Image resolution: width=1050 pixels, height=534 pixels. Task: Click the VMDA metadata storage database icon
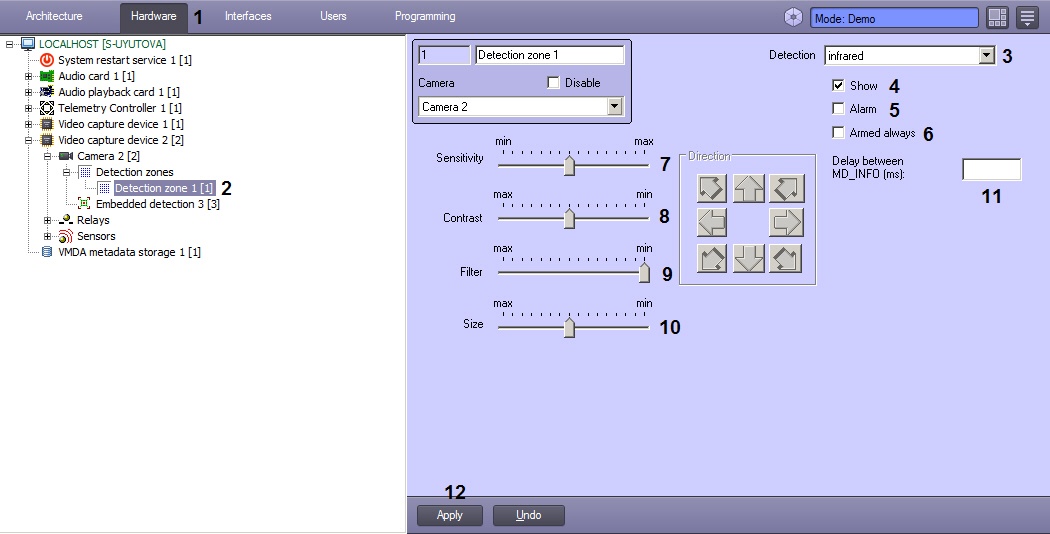point(47,252)
